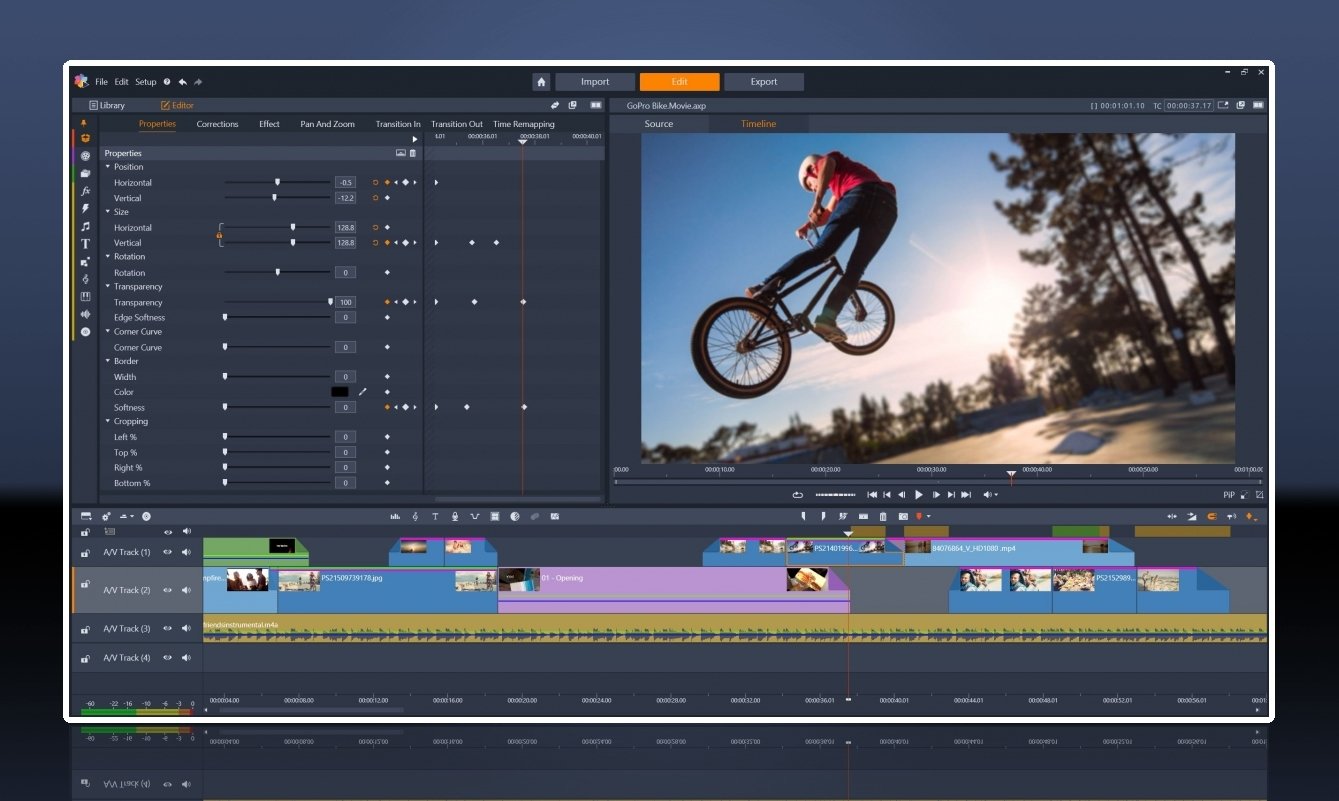The image size is (1339, 801).
Task: Open the music note sound library icon
Action: (x=85, y=226)
